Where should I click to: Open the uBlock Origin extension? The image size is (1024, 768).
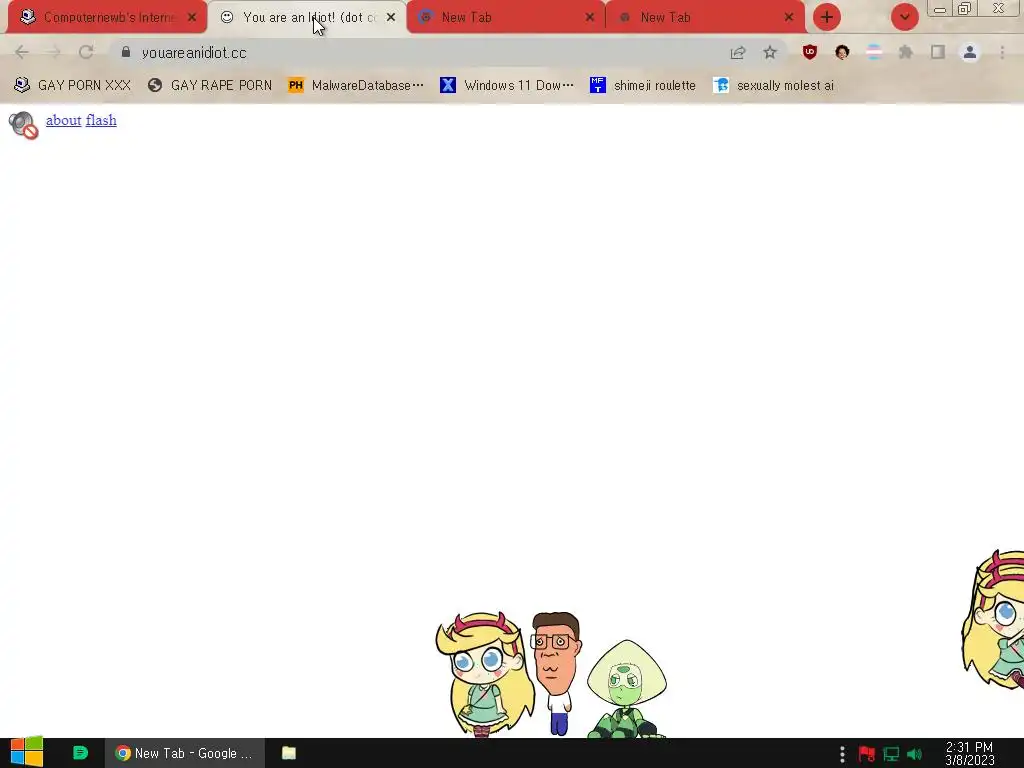click(x=810, y=52)
